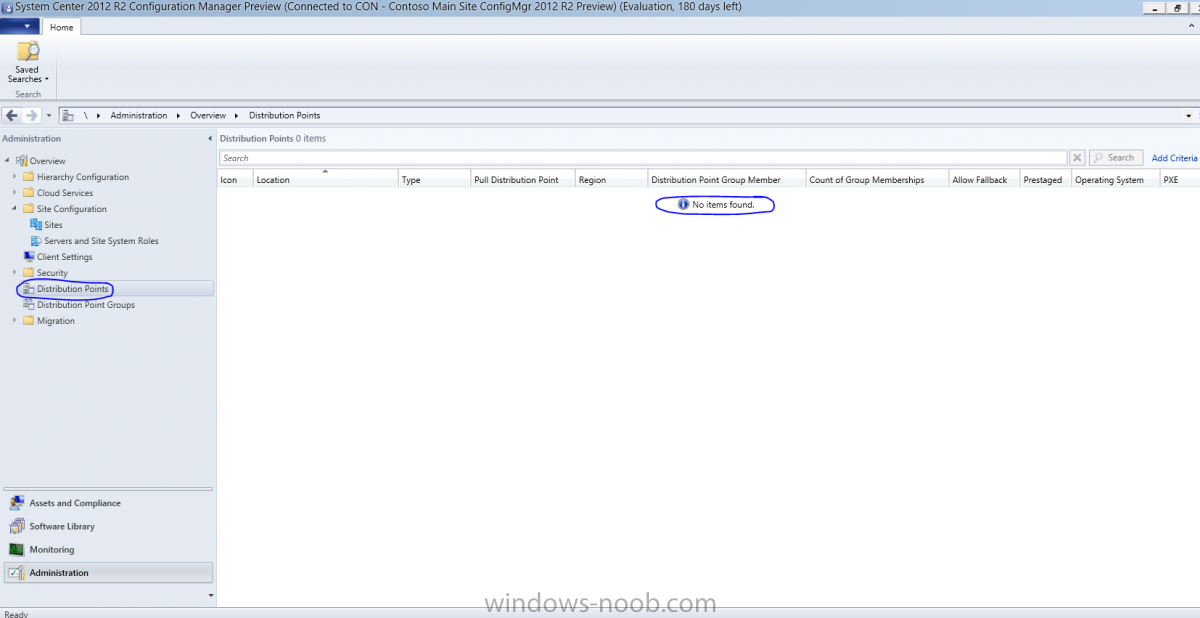Select Cloud Services in the tree

click(x=65, y=193)
